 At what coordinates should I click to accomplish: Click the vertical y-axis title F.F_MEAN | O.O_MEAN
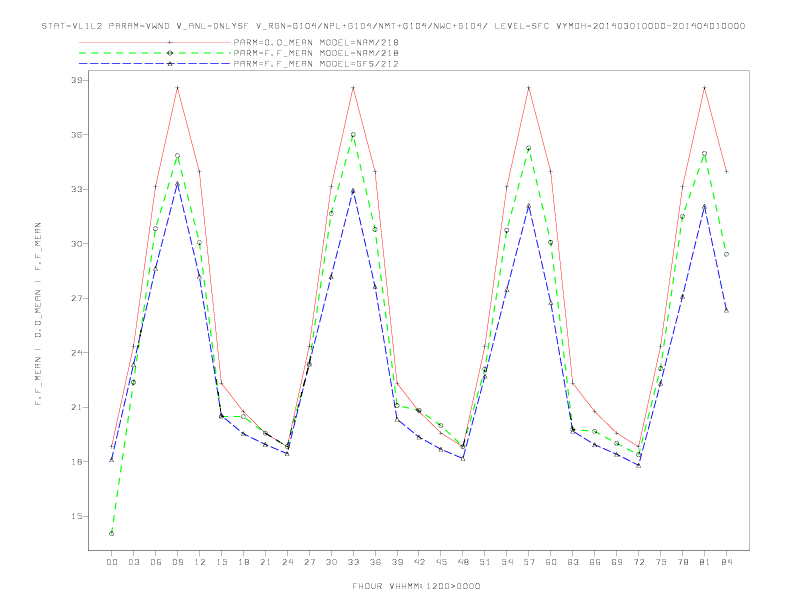click(x=38, y=314)
